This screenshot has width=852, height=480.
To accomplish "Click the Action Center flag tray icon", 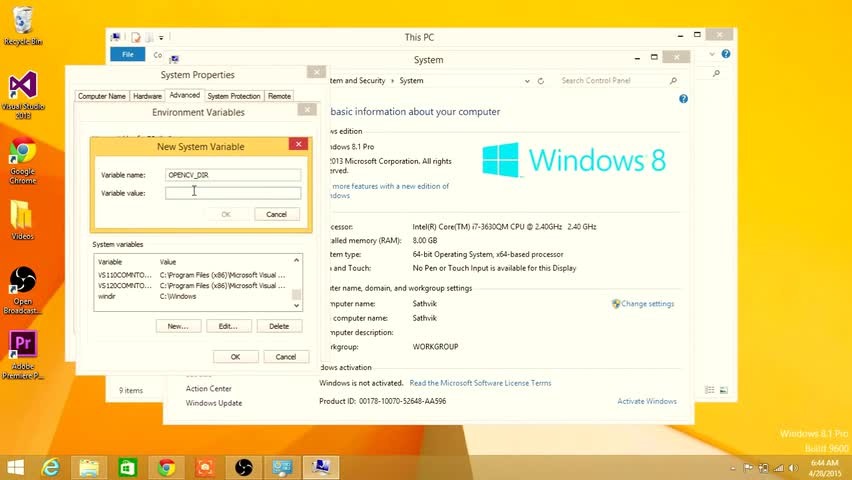I will point(748,468).
